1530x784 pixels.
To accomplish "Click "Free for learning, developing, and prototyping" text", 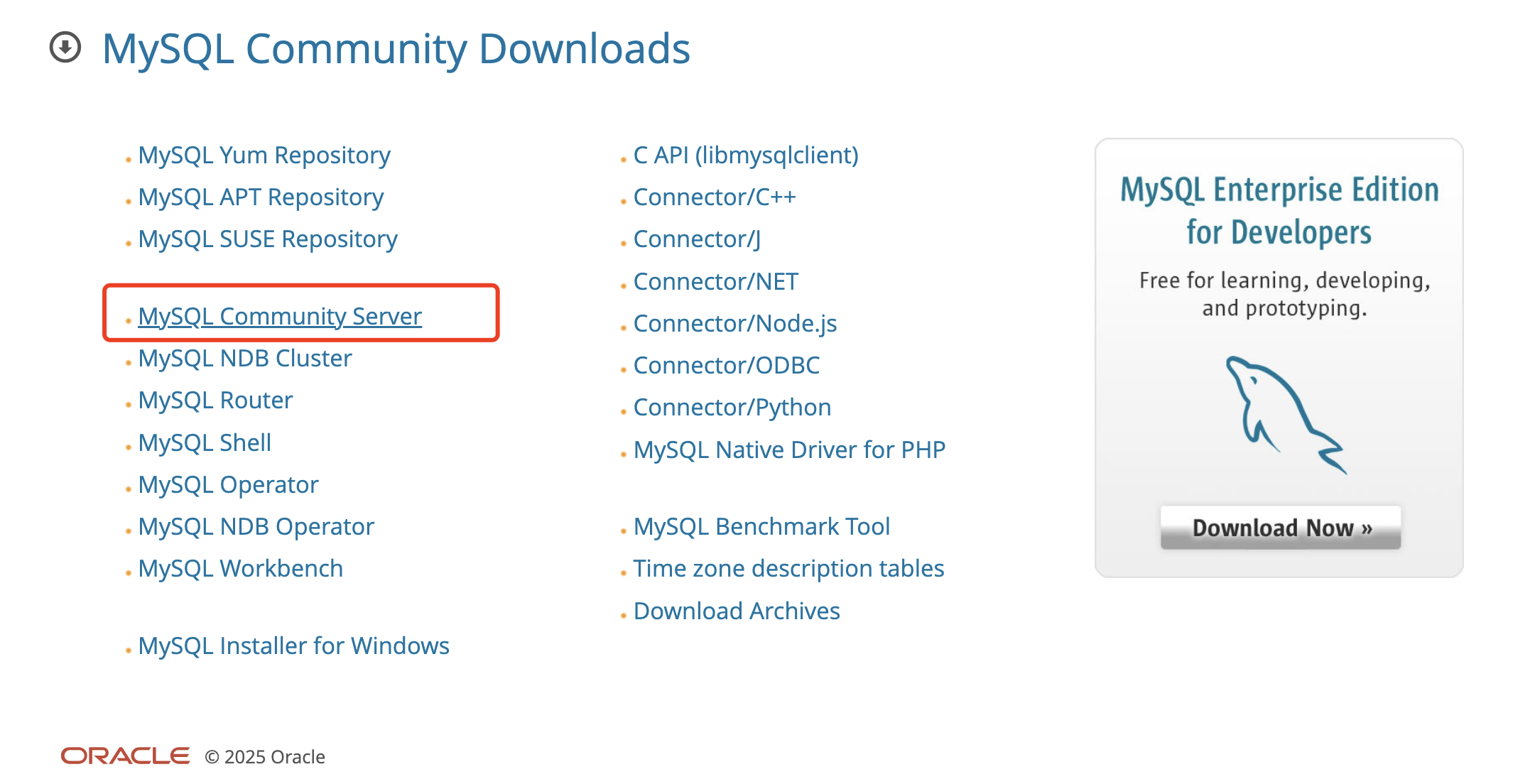I will [x=1284, y=294].
